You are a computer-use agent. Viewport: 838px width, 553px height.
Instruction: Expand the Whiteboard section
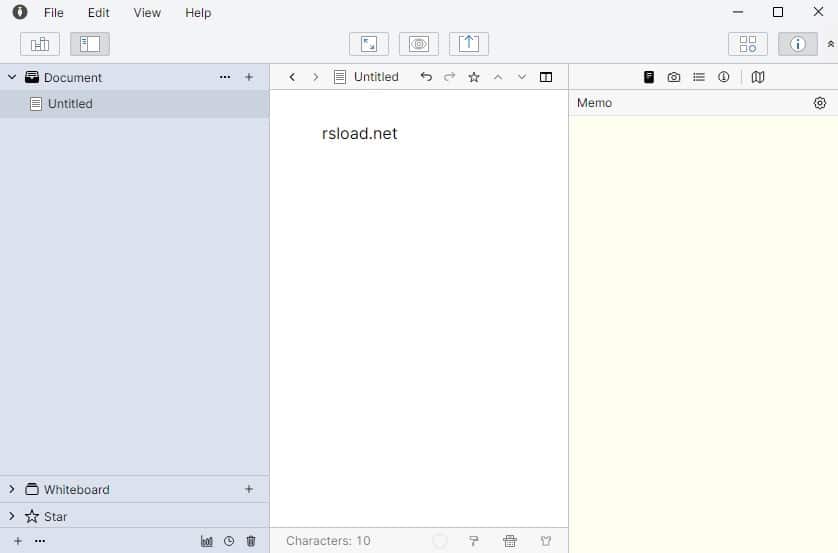(x=12, y=489)
